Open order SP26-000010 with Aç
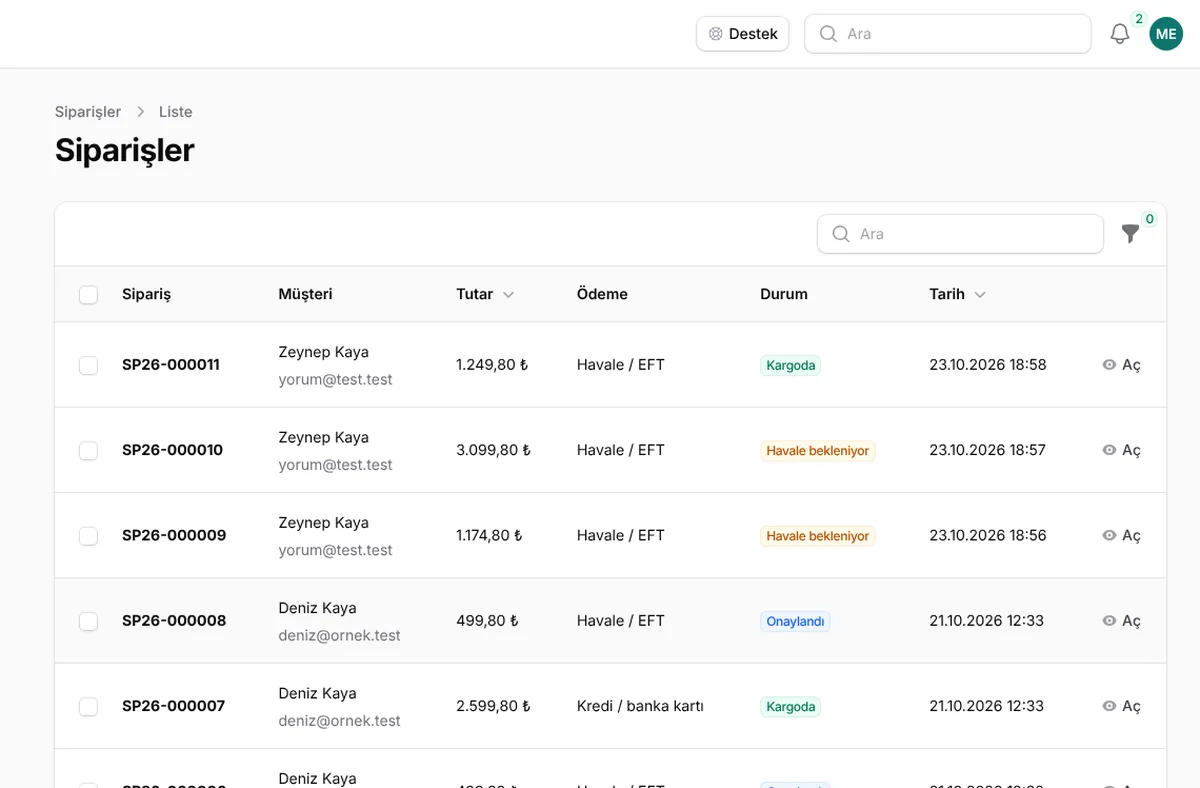This screenshot has width=1200, height=788. point(1121,450)
